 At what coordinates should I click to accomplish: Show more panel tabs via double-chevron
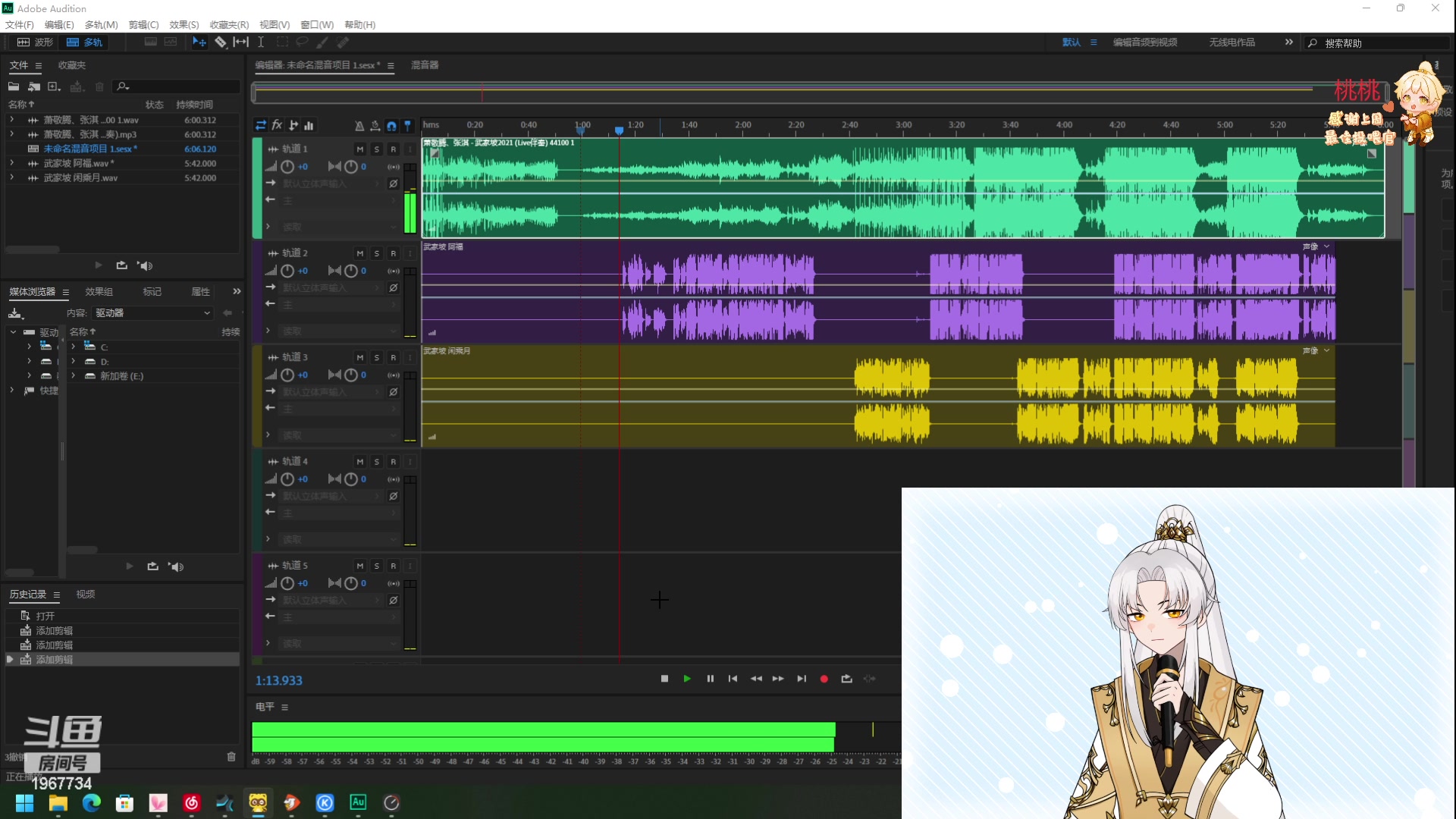click(x=237, y=291)
